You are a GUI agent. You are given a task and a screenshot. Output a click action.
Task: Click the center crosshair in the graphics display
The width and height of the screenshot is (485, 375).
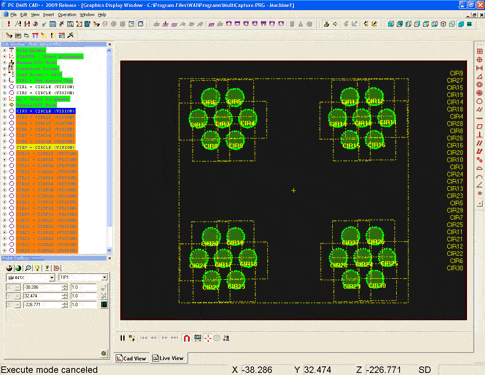pos(293,190)
